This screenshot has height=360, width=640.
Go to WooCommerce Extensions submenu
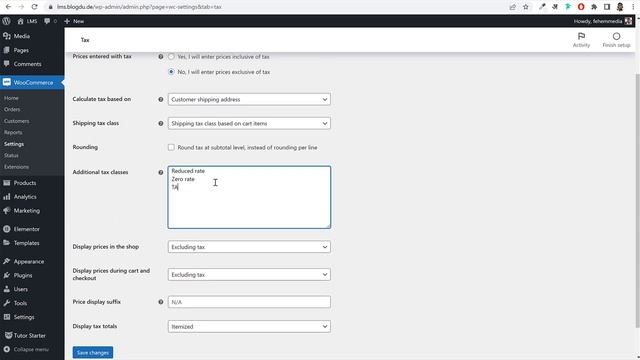(16, 167)
